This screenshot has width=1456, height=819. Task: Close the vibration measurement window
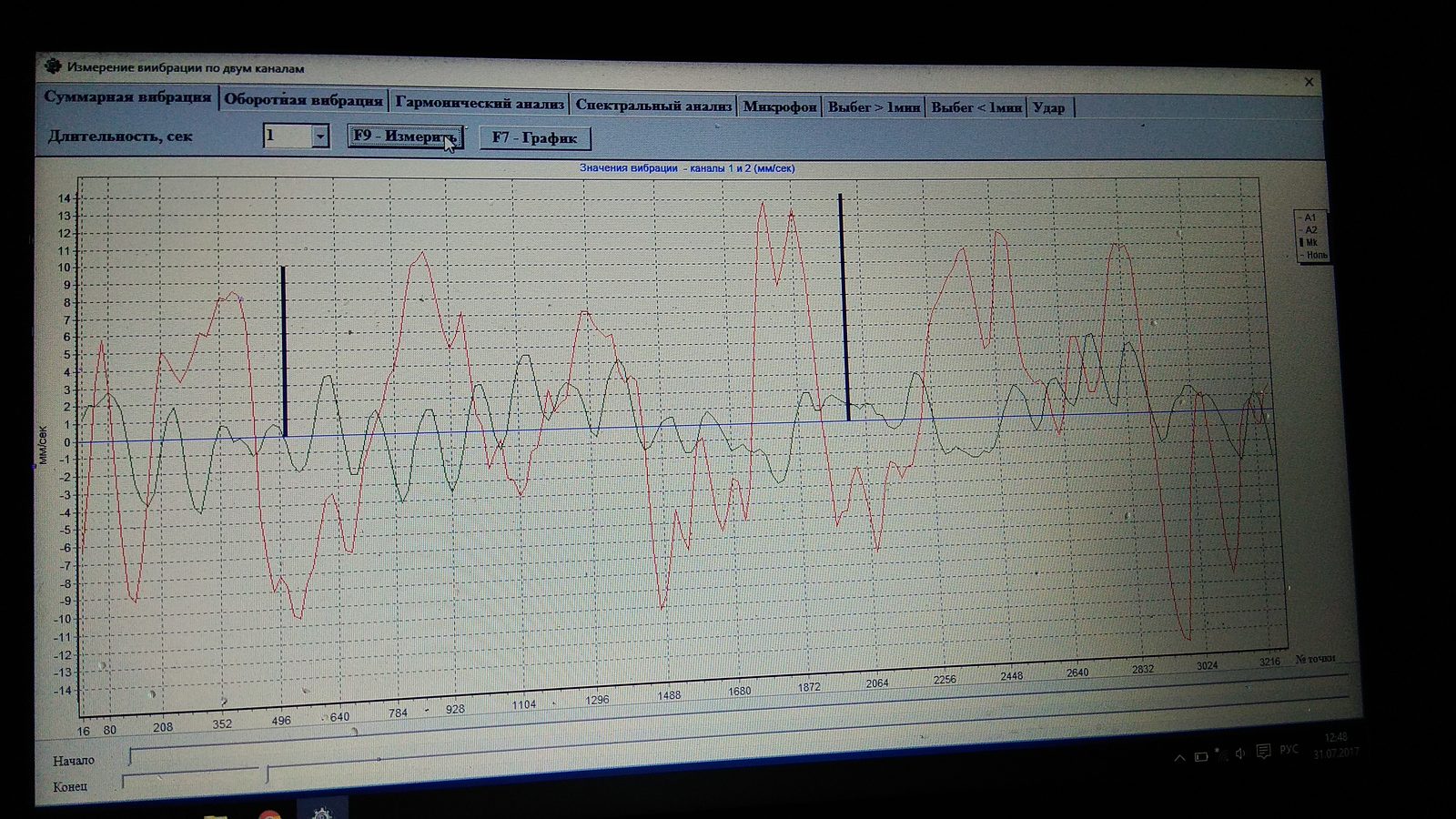point(1309,82)
